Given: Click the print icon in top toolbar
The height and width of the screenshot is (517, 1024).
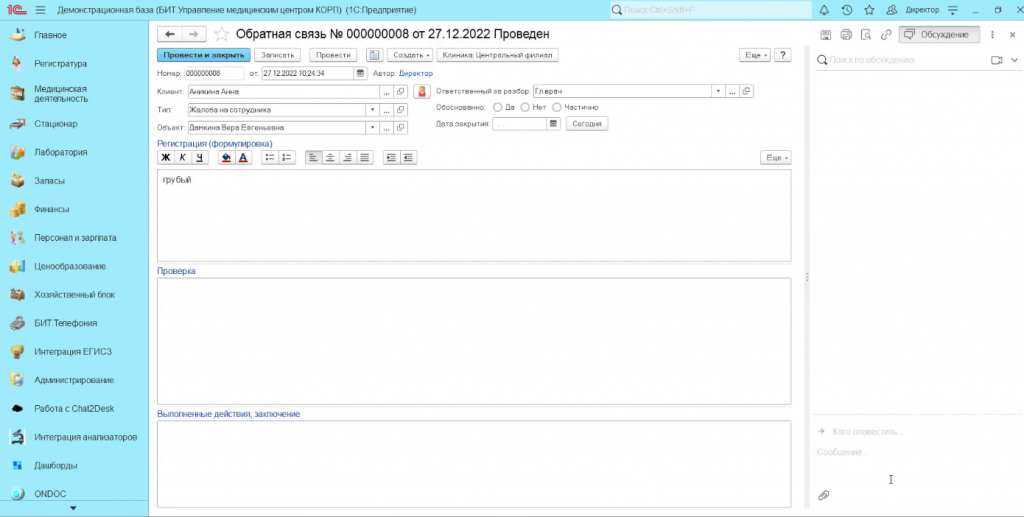Looking at the screenshot, I should (x=846, y=35).
